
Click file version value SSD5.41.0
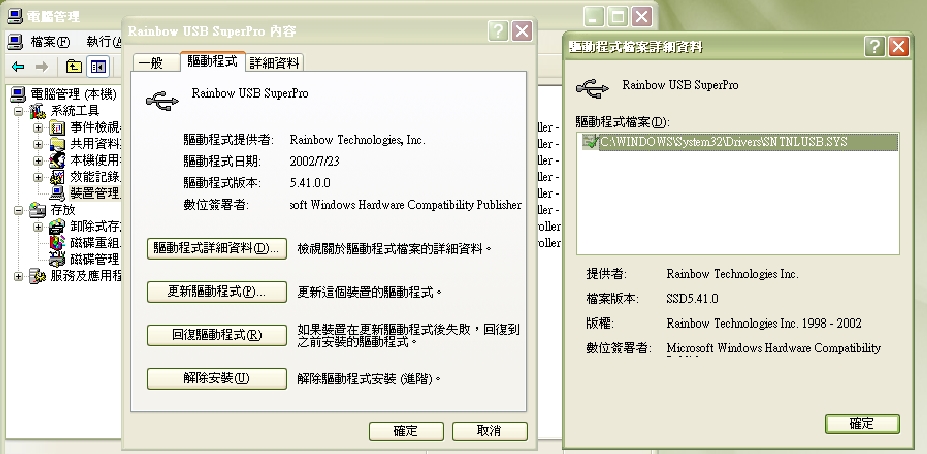pyautogui.click(x=692, y=299)
